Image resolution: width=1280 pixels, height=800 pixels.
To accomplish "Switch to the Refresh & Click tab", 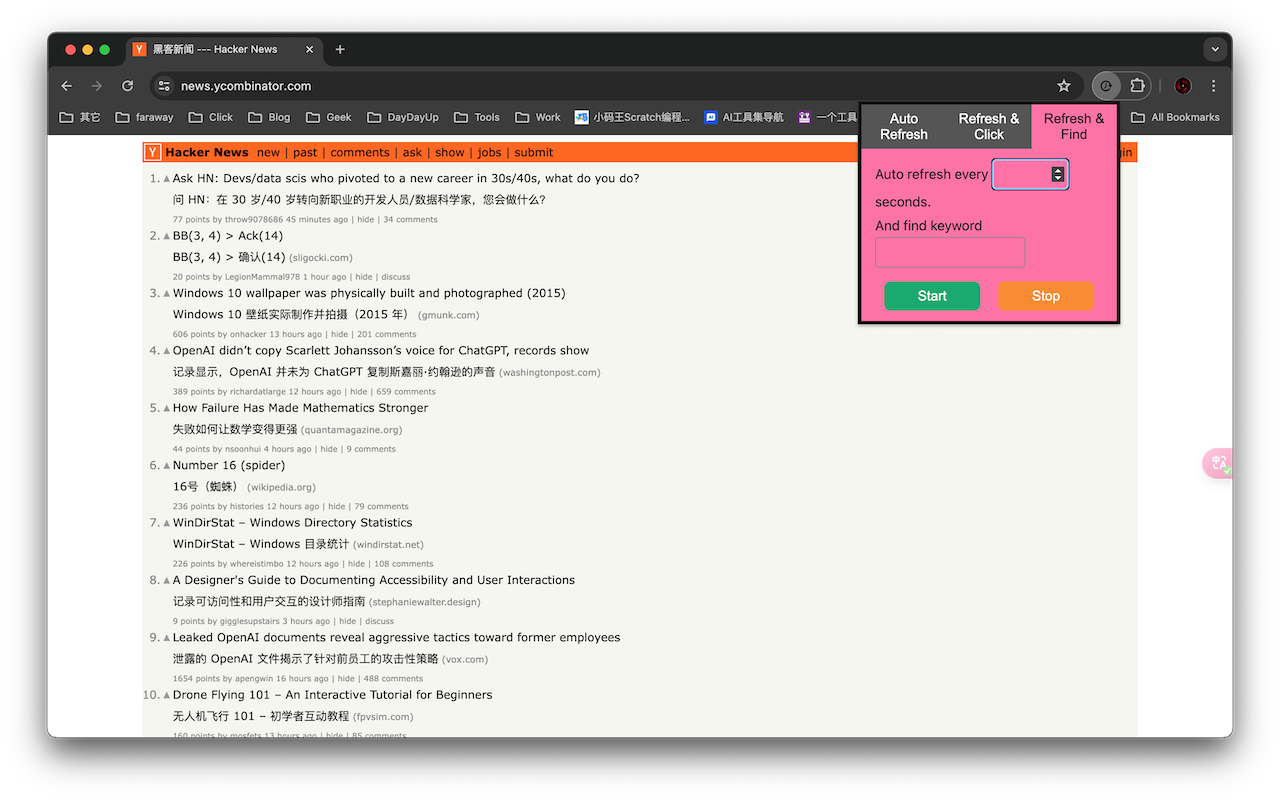I will [989, 126].
